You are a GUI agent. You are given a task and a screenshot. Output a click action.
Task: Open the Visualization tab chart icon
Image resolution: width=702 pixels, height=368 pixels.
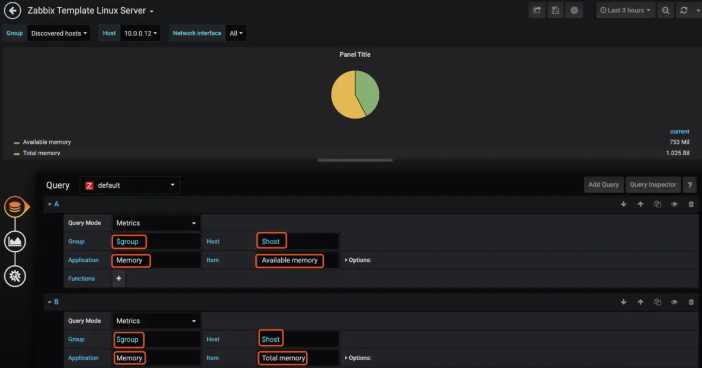(15, 241)
